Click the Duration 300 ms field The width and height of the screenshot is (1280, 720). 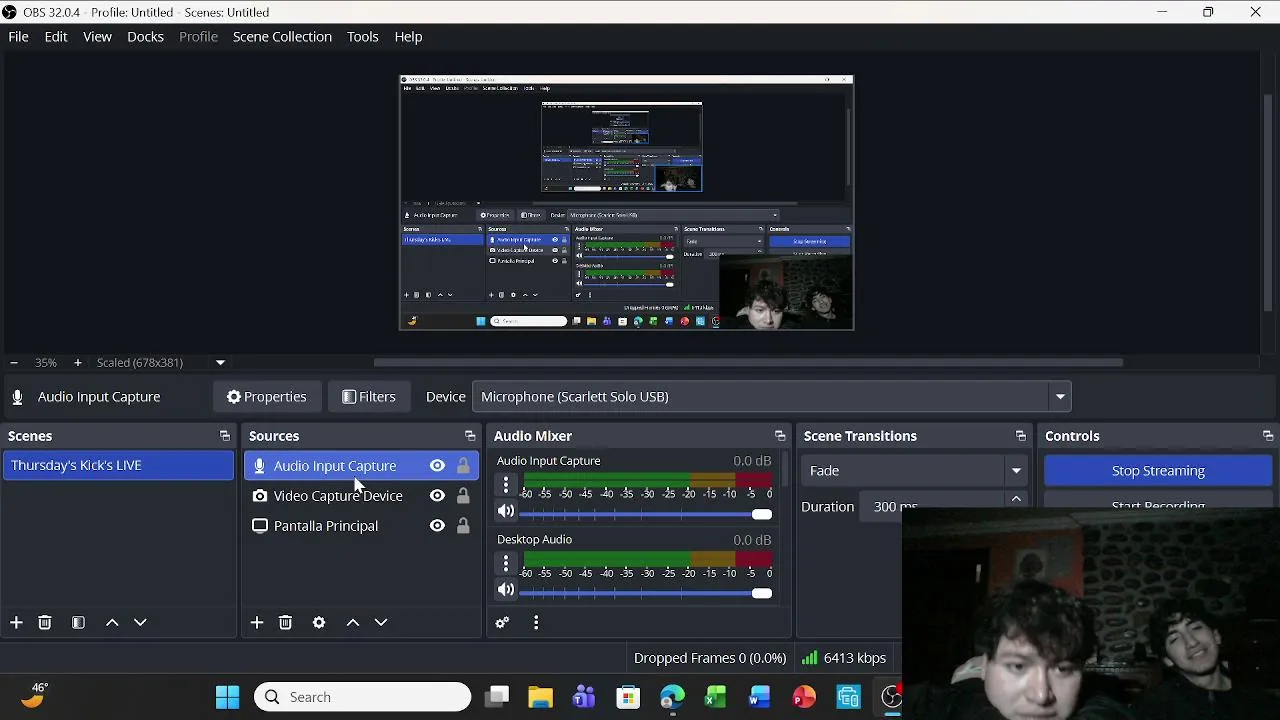[933, 507]
